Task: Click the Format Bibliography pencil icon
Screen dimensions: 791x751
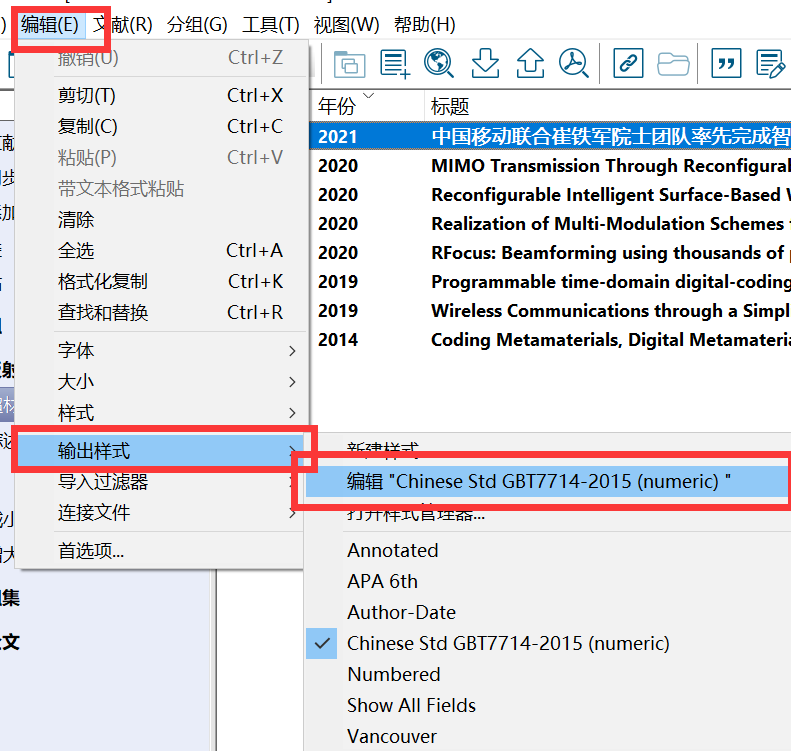Action: [x=771, y=64]
